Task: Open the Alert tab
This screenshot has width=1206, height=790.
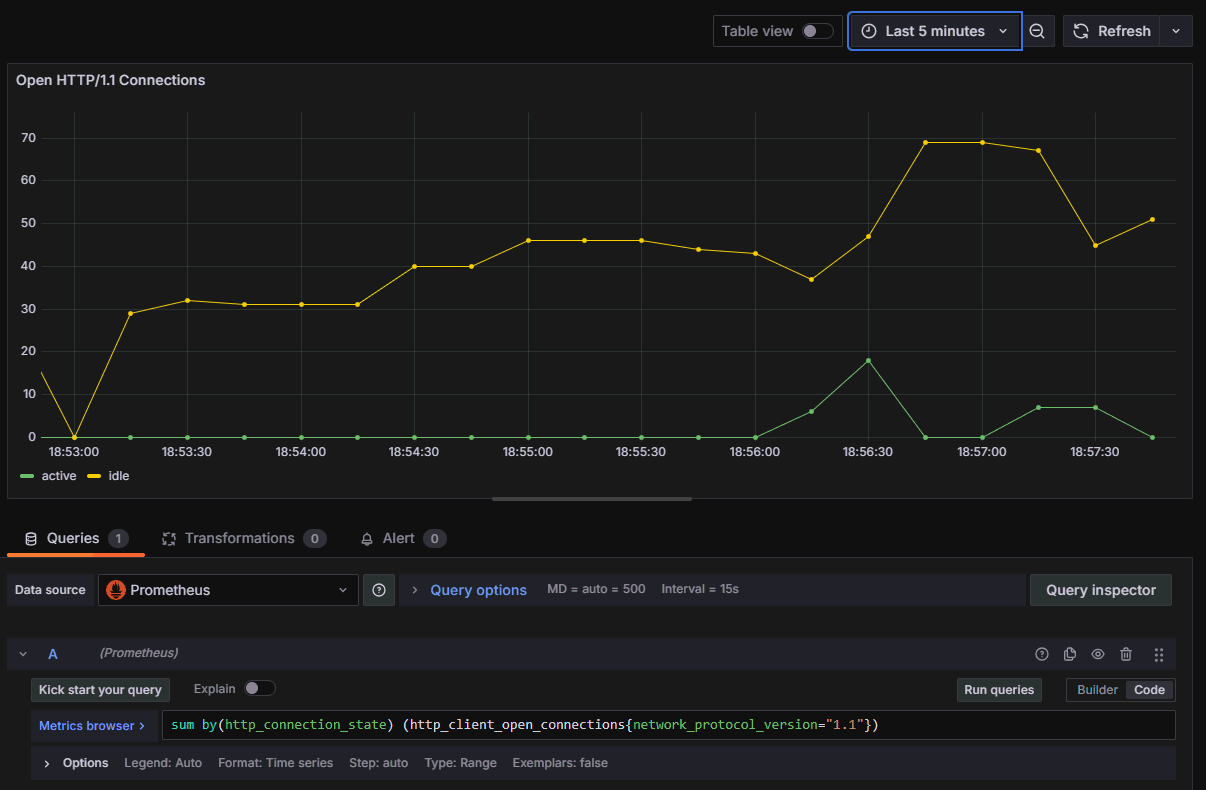Action: [x=403, y=538]
